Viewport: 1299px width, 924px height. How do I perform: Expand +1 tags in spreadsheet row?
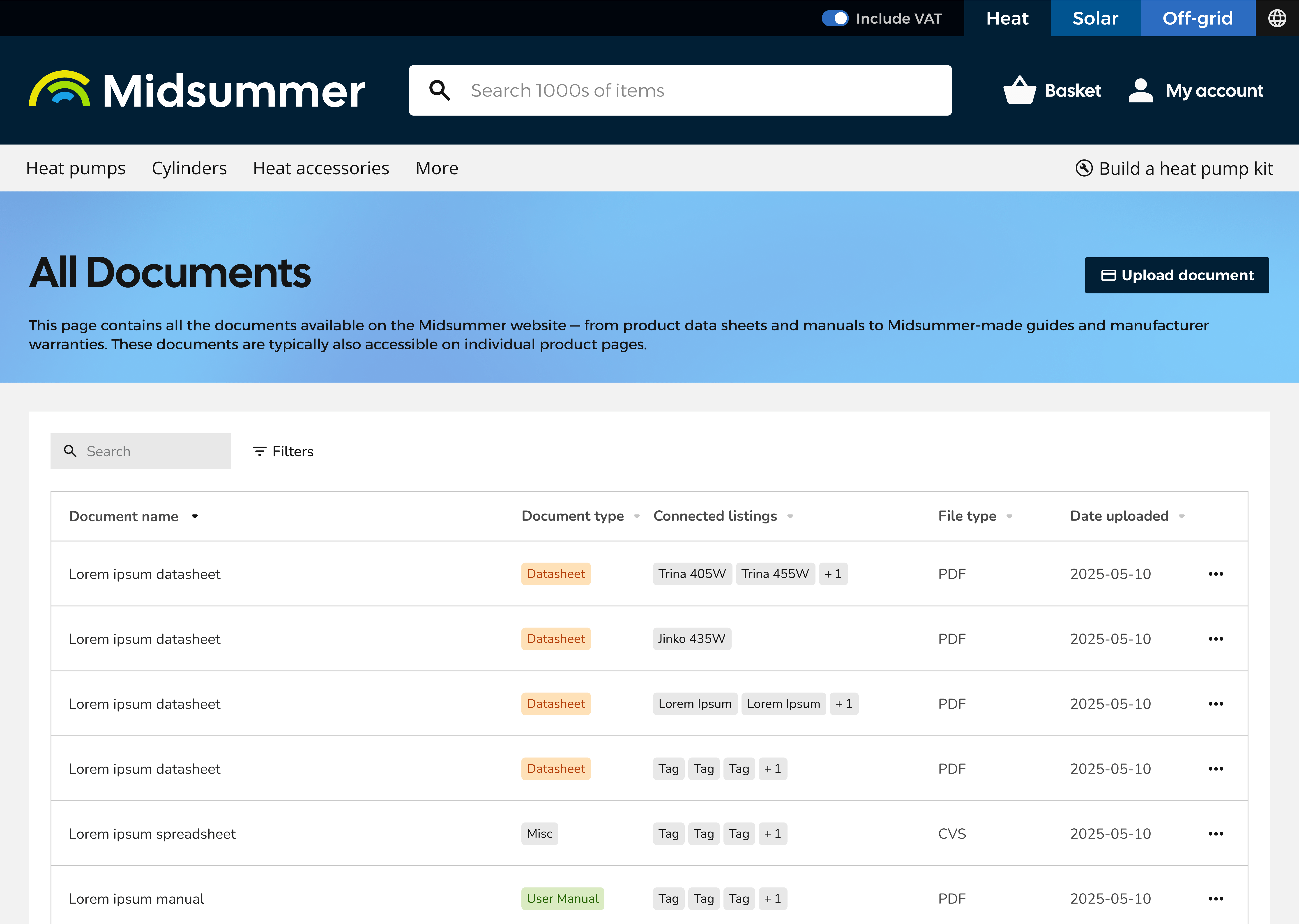(x=773, y=834)
